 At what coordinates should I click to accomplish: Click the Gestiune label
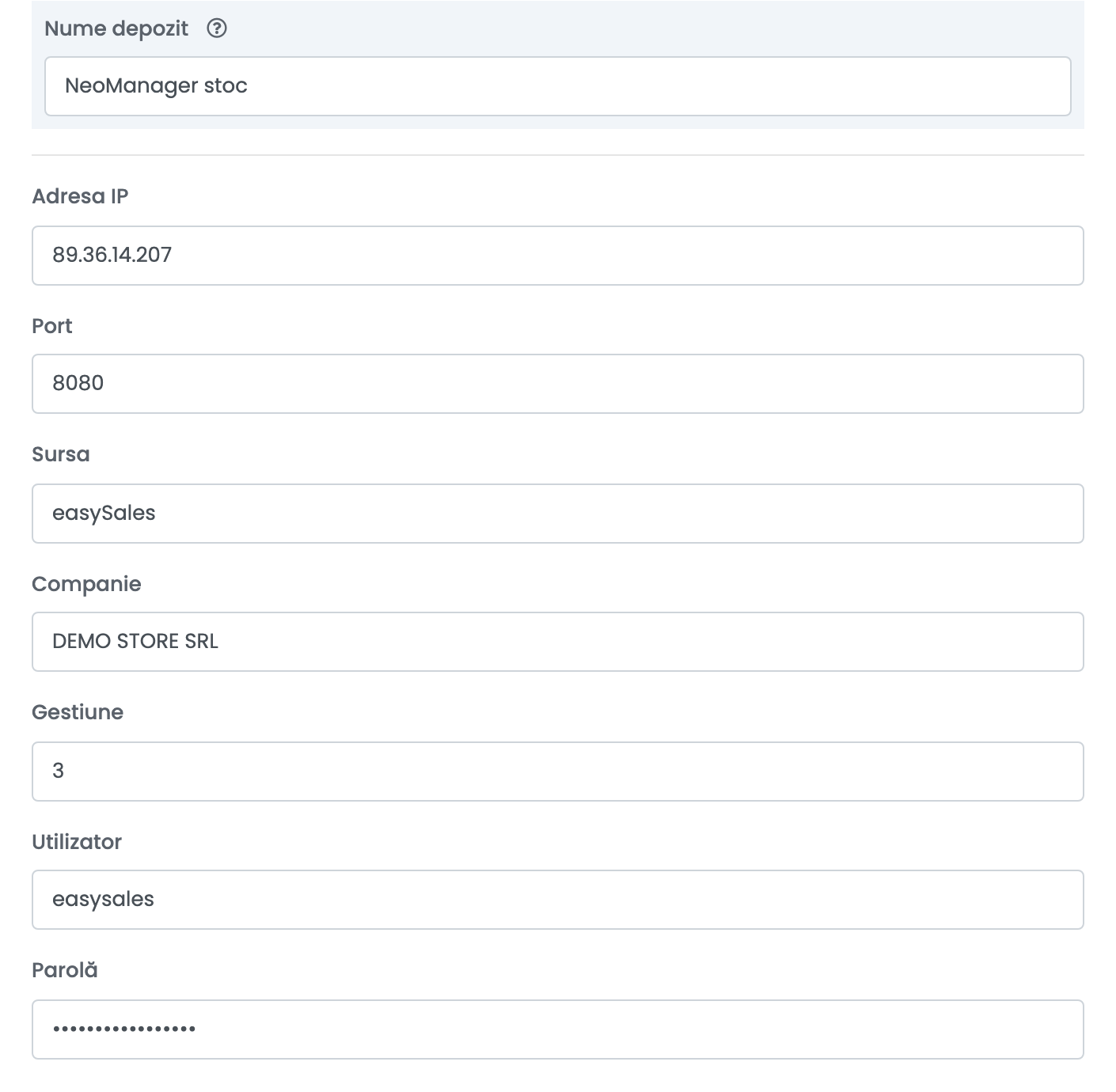[x=78, y=712]
